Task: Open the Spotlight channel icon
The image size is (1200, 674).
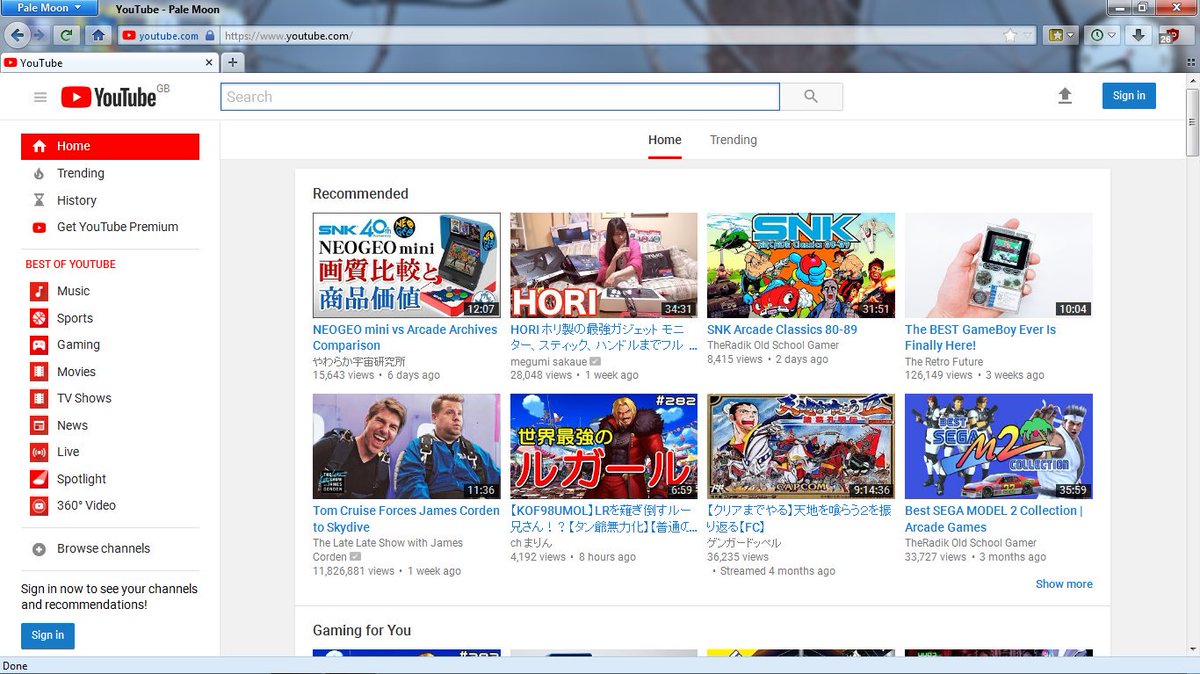Action: (39, 479)
